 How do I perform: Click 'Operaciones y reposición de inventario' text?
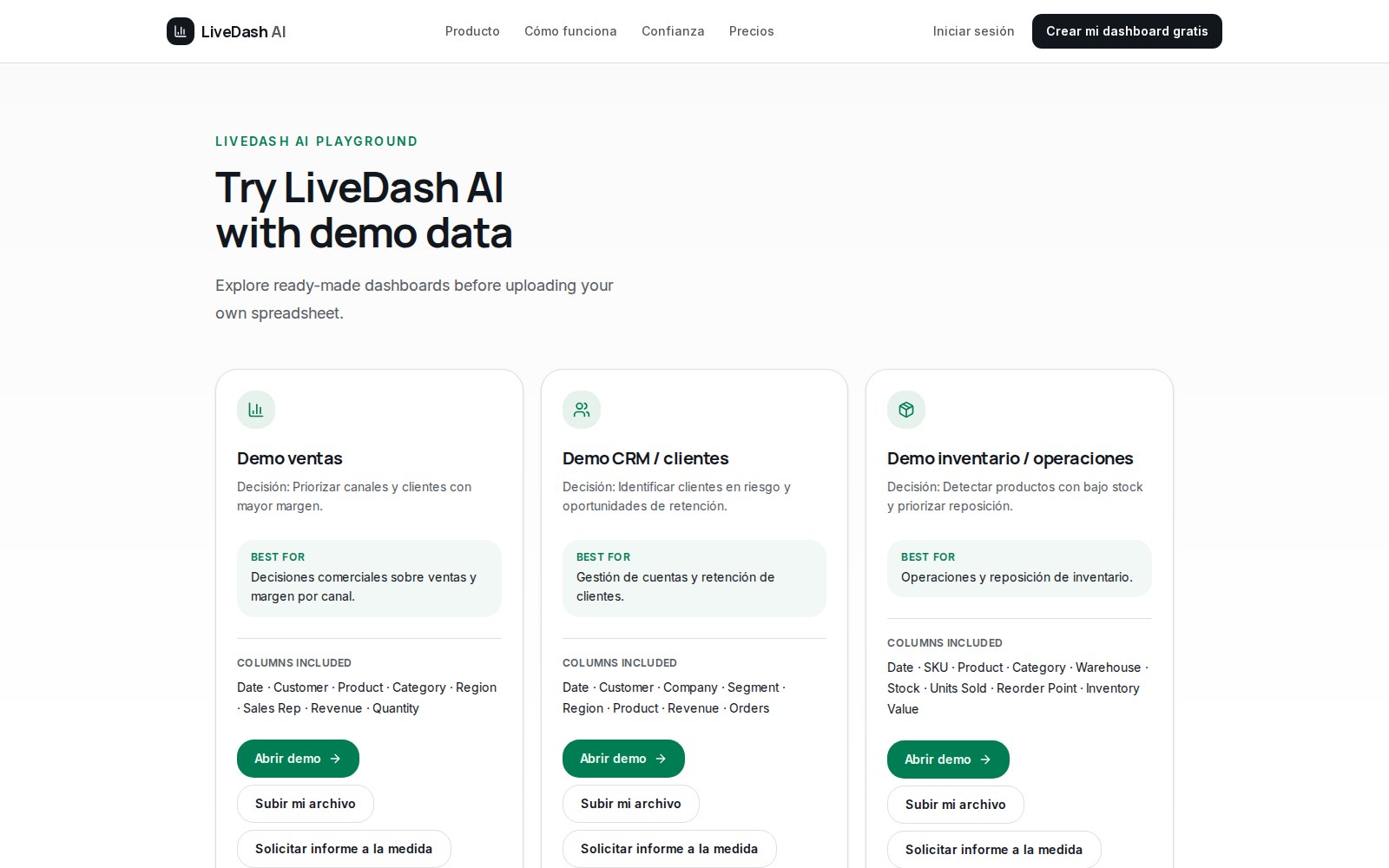pyautogui.click(x=1017, y=577)
